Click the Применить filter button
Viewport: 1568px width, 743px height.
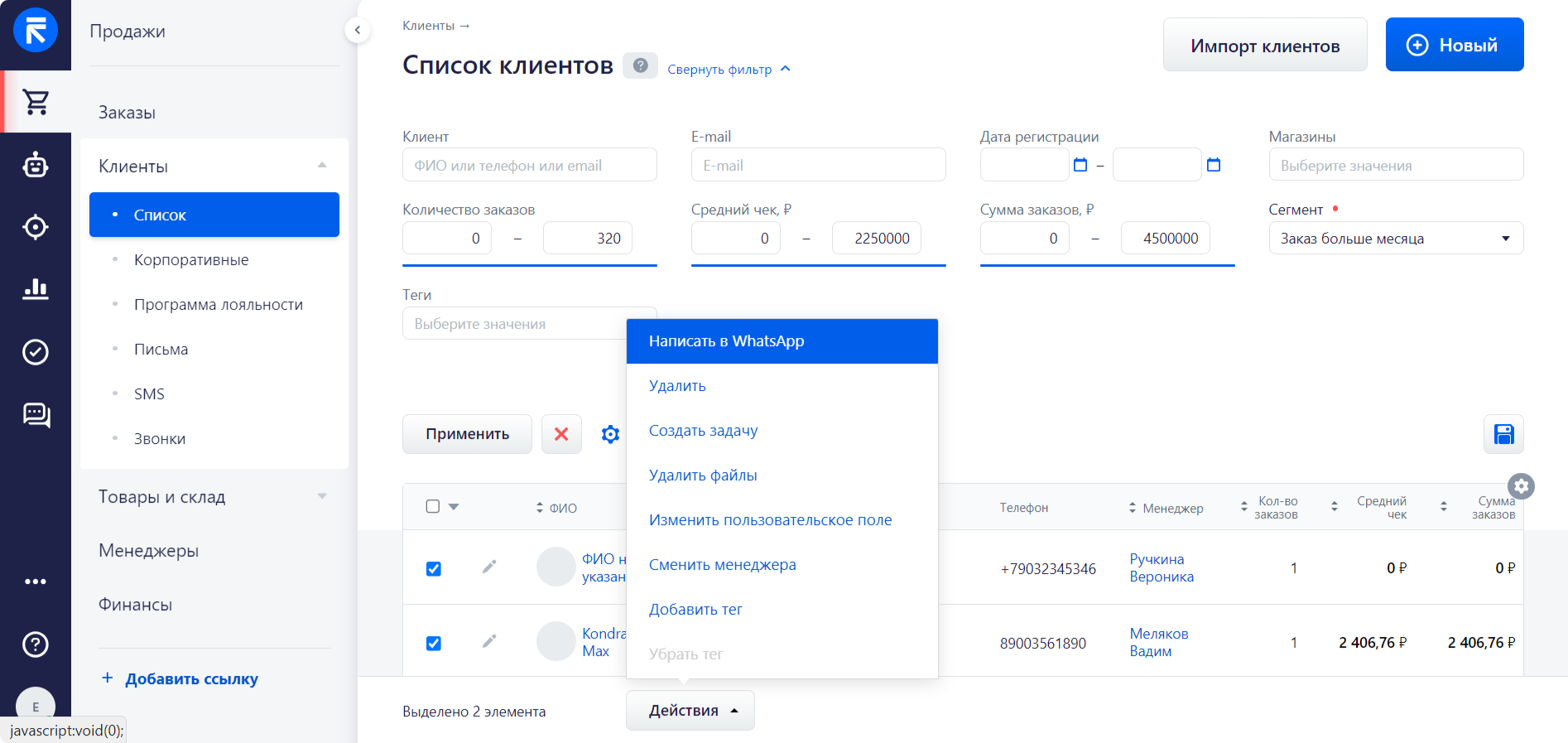coord(467,434)
